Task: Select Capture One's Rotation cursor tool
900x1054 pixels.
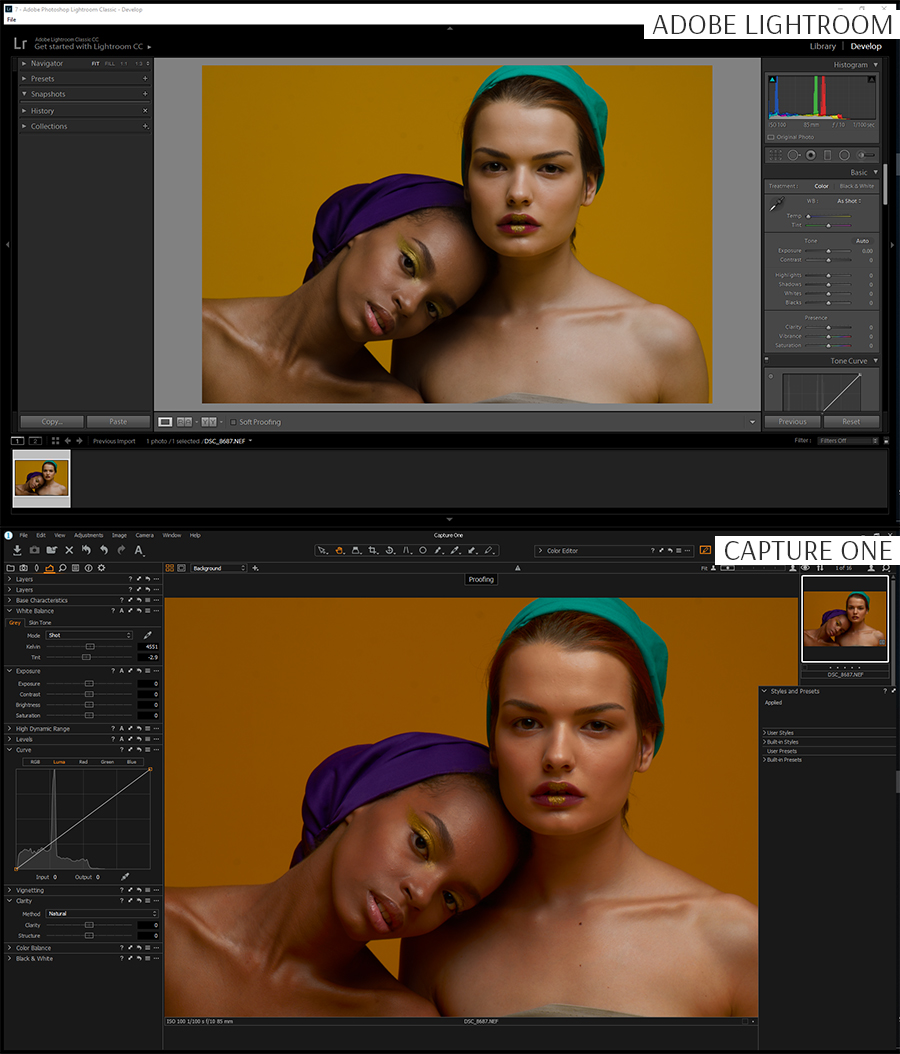Action: point(389,551)
